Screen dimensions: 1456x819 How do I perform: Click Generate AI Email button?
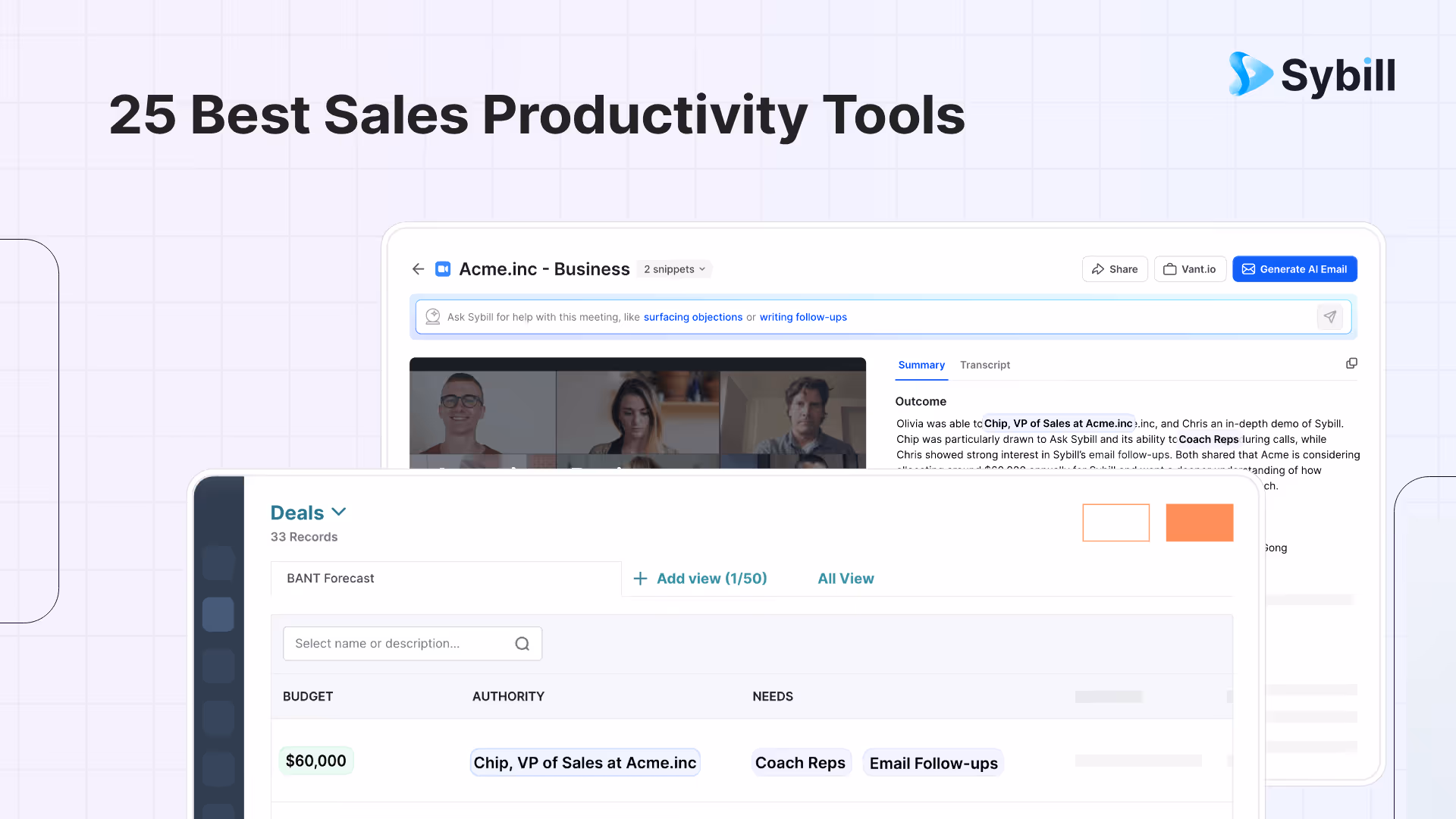(1294, 269)
